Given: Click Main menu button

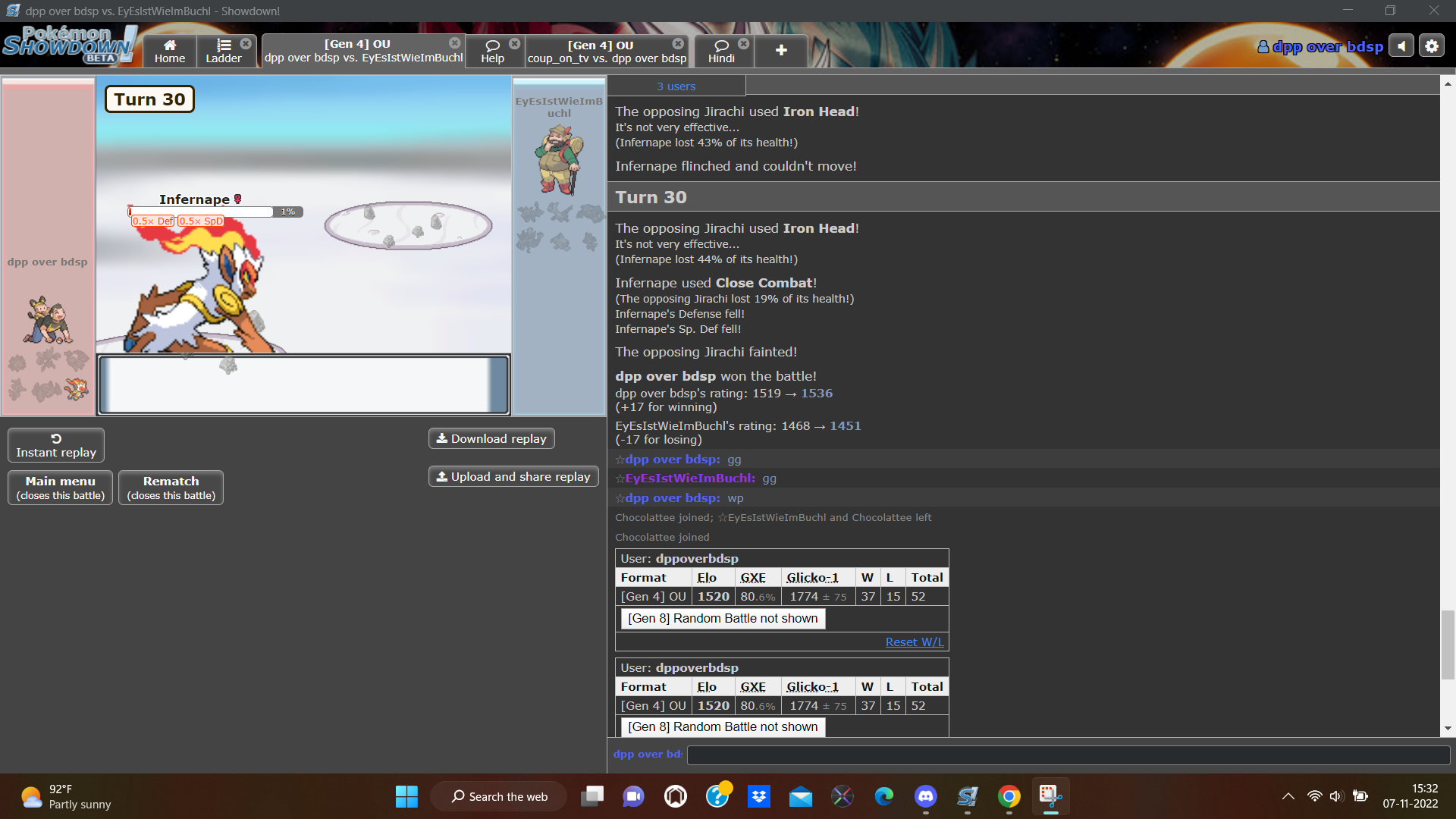Looking at the screenshot, I should 61,488.
